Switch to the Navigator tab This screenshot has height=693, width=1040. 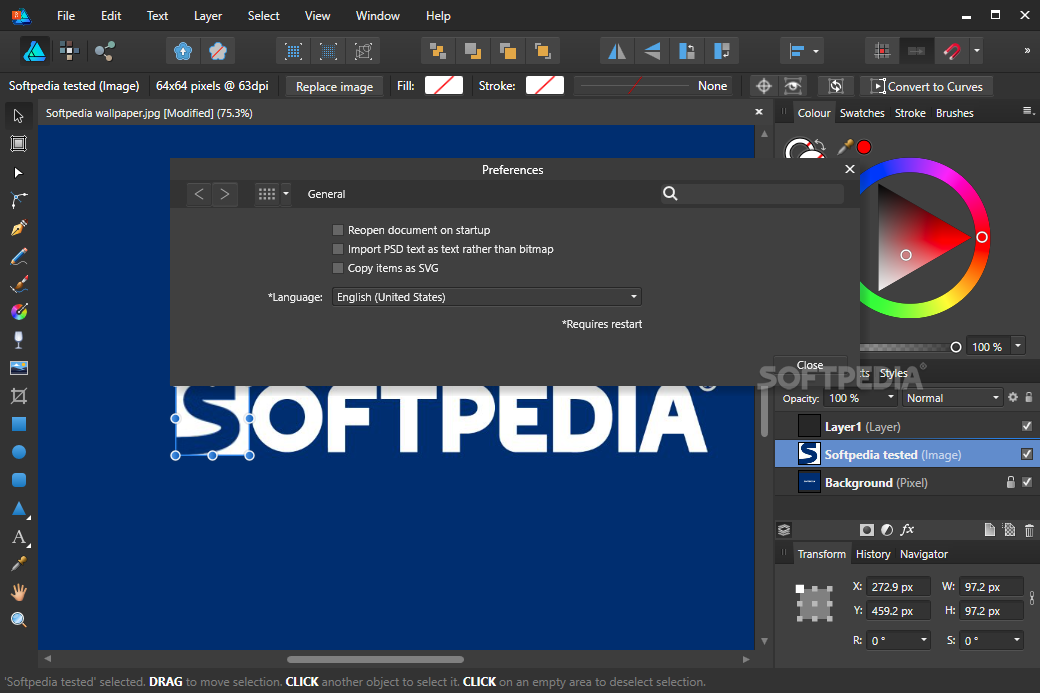click(923, 554)
